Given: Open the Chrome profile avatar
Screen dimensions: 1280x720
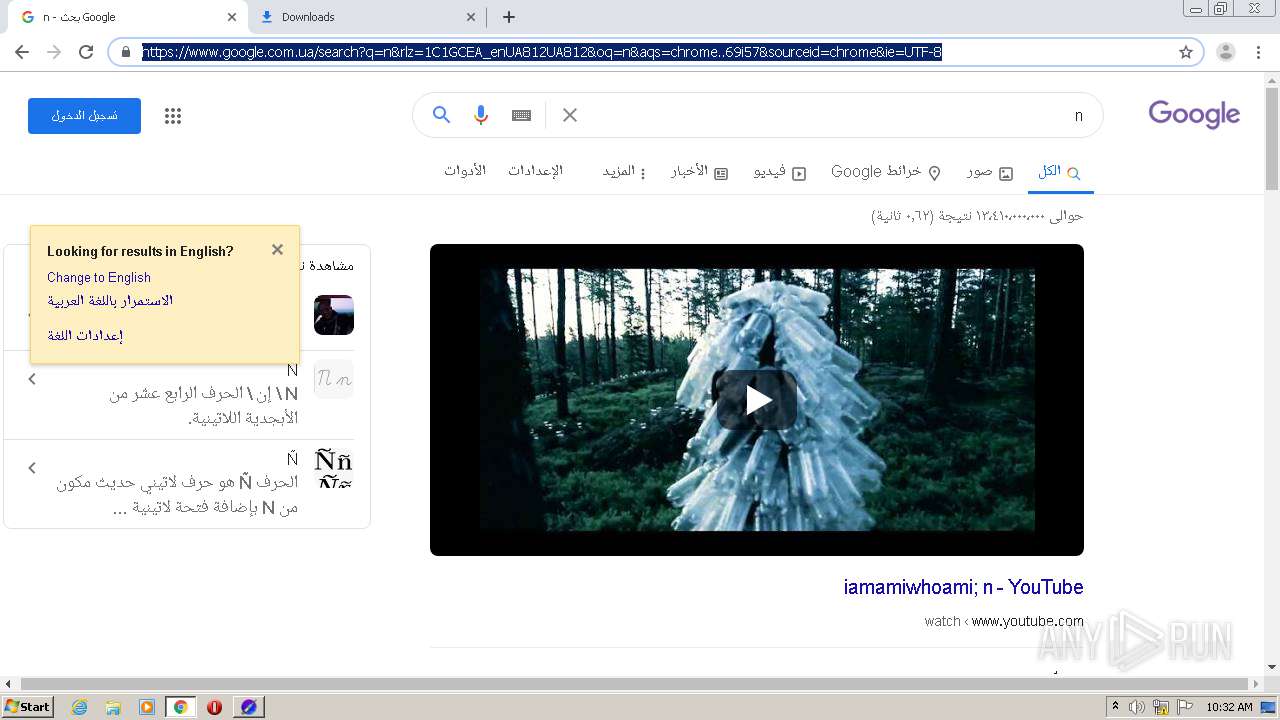Looking at the screenshot, I should coord(1225,52).
